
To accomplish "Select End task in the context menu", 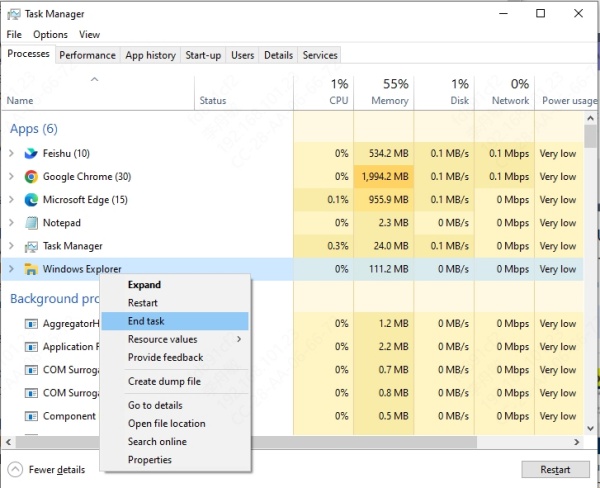I will 175,321.
